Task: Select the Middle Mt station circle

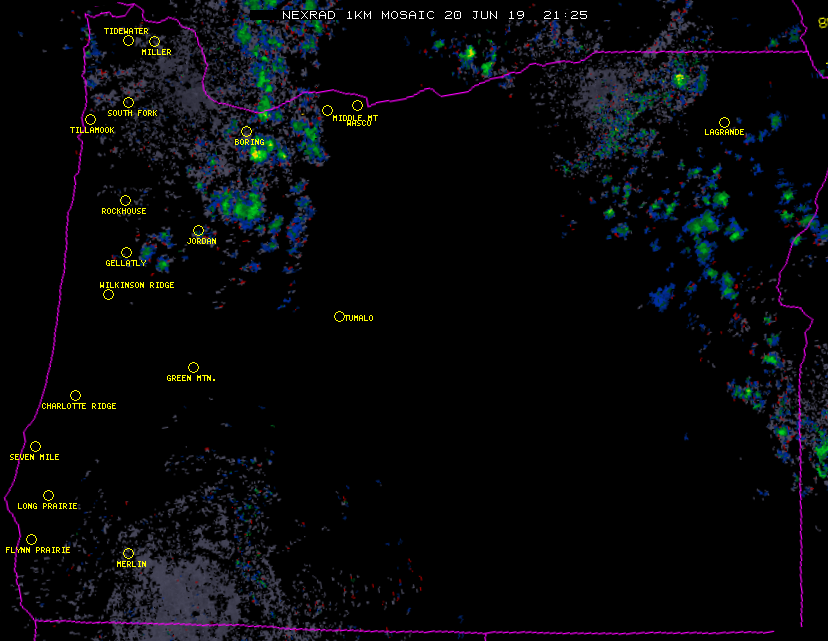Action: [x=327, y=110]
